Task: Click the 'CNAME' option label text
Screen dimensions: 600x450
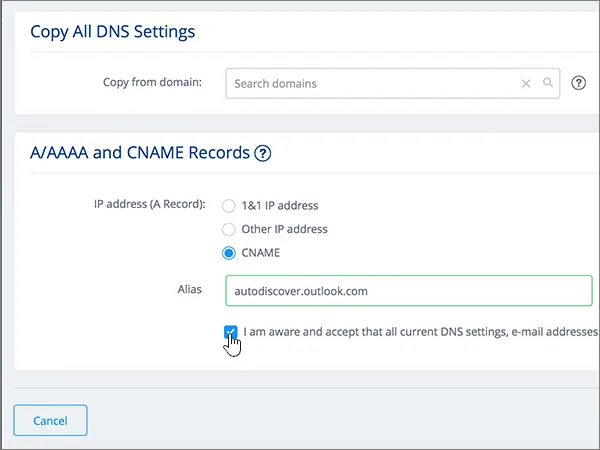Action: pos(261,253)
